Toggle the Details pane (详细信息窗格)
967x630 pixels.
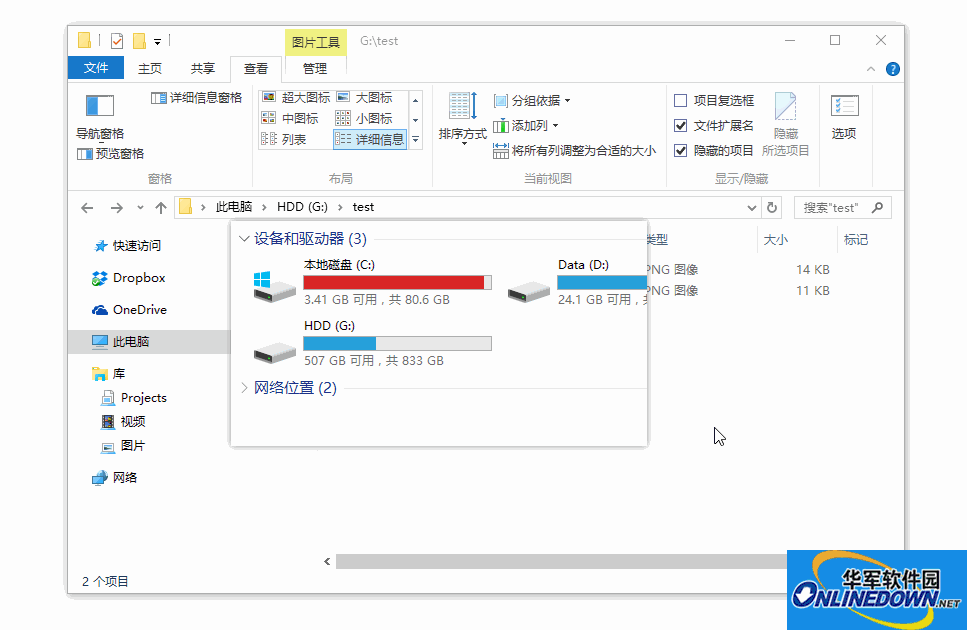coord(197,97)
